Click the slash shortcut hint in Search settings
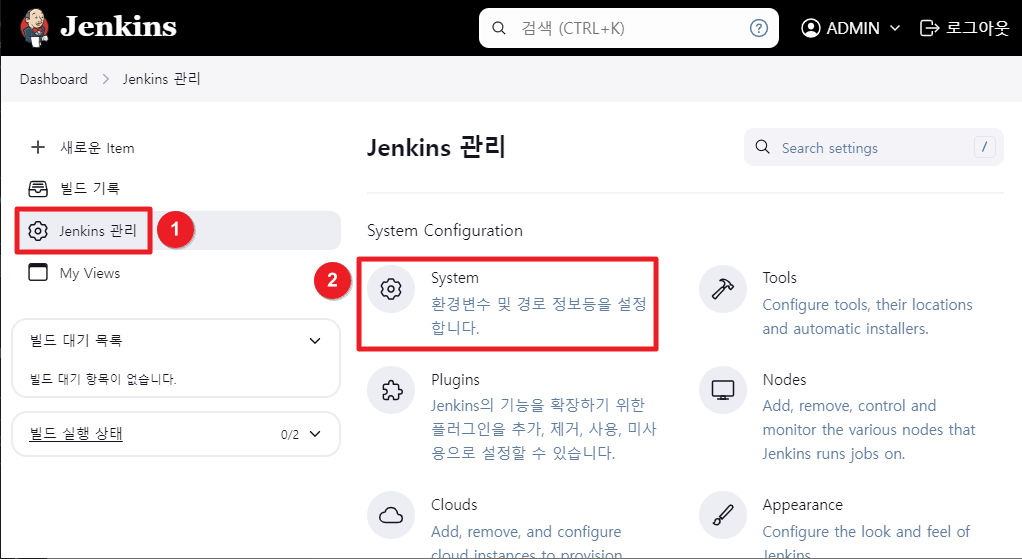 (x=984, y=147)
